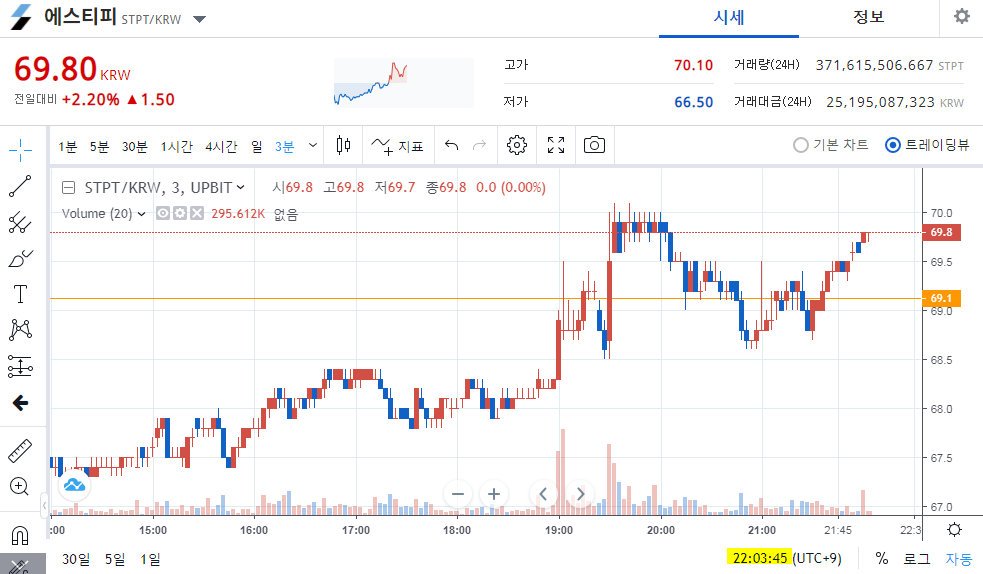Open chart axis settings gear at bottom right

pyautogui.click(x=954, y=530)
